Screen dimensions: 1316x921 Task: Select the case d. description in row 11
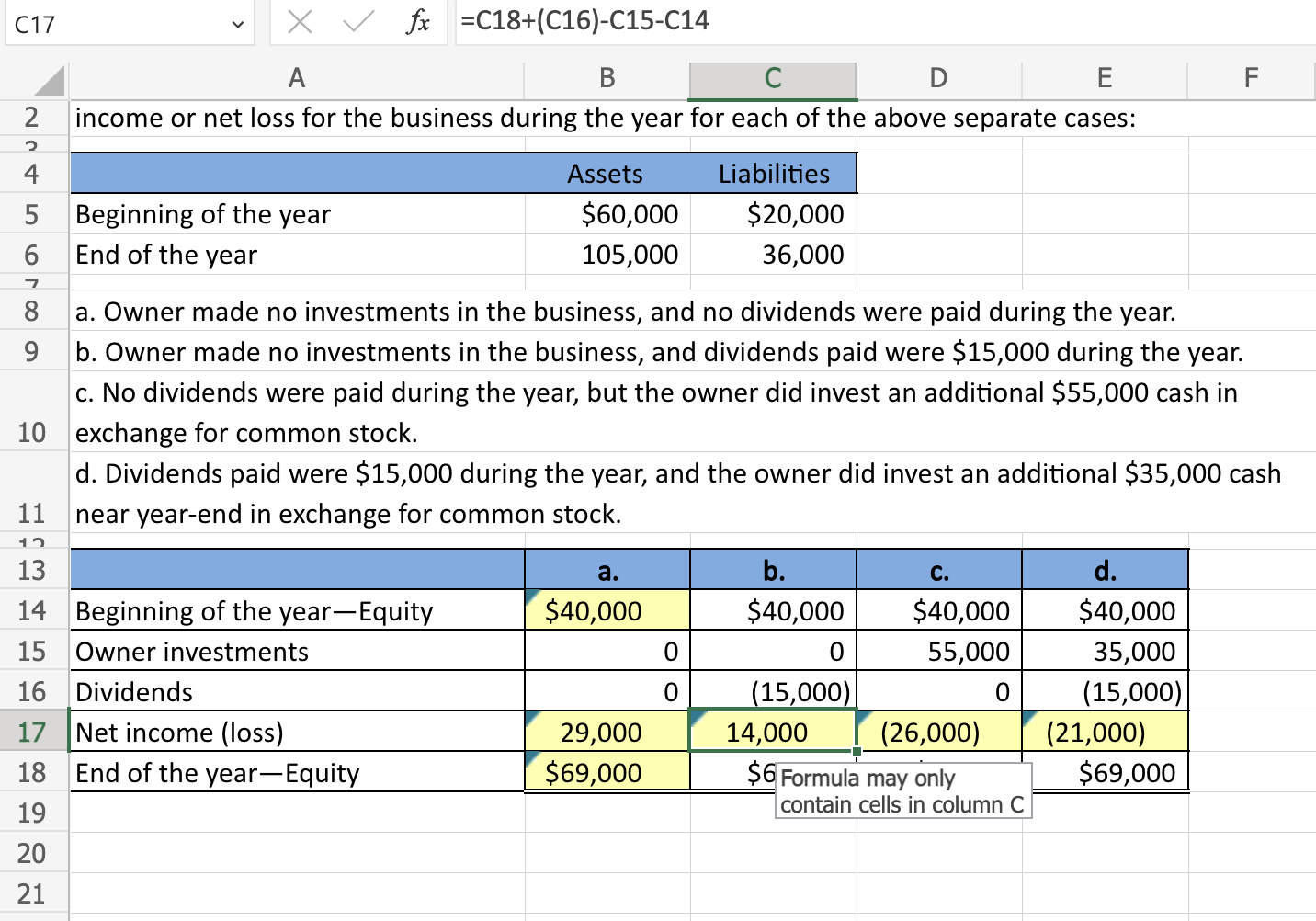pyautogui.click(x=678, y=494)
